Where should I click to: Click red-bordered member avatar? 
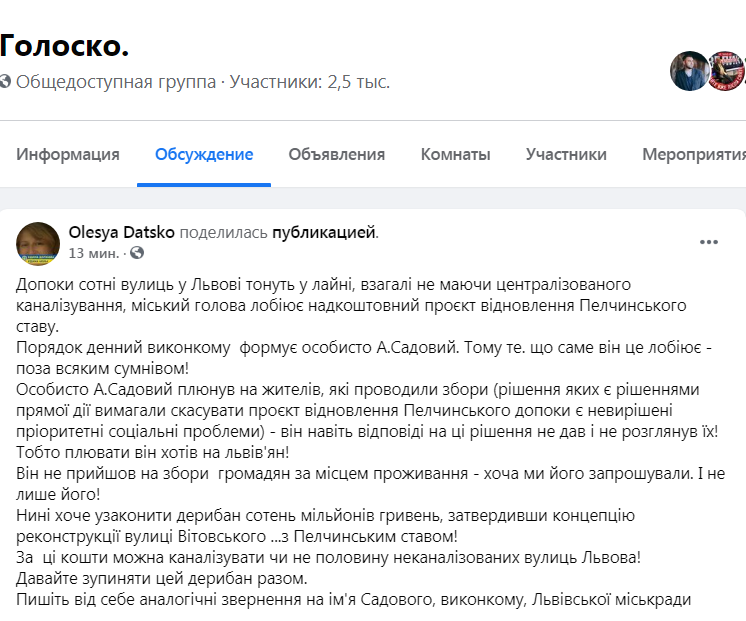tap(727, 71)
